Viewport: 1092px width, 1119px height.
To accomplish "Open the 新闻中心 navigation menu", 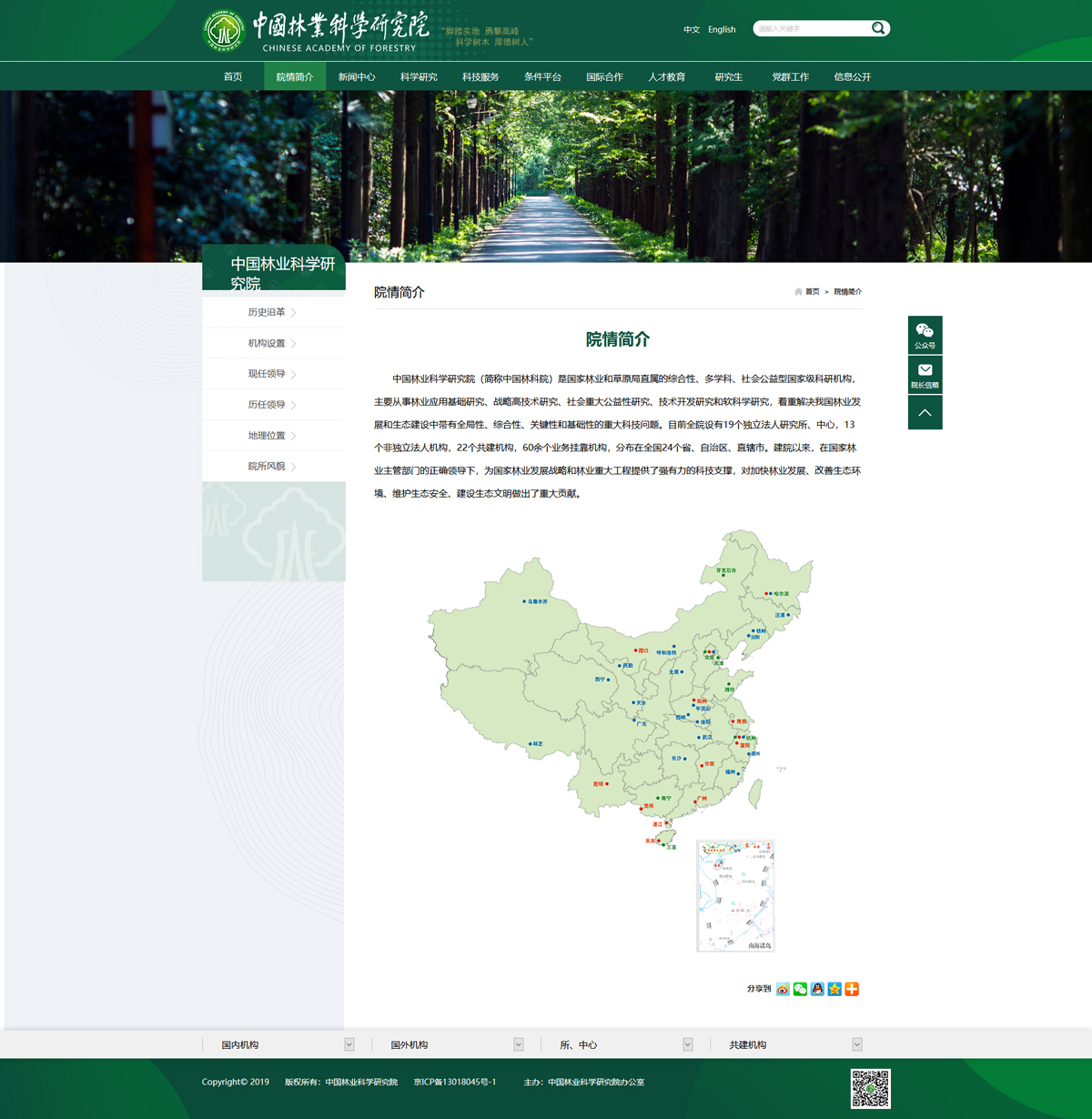I will point(357,77).
